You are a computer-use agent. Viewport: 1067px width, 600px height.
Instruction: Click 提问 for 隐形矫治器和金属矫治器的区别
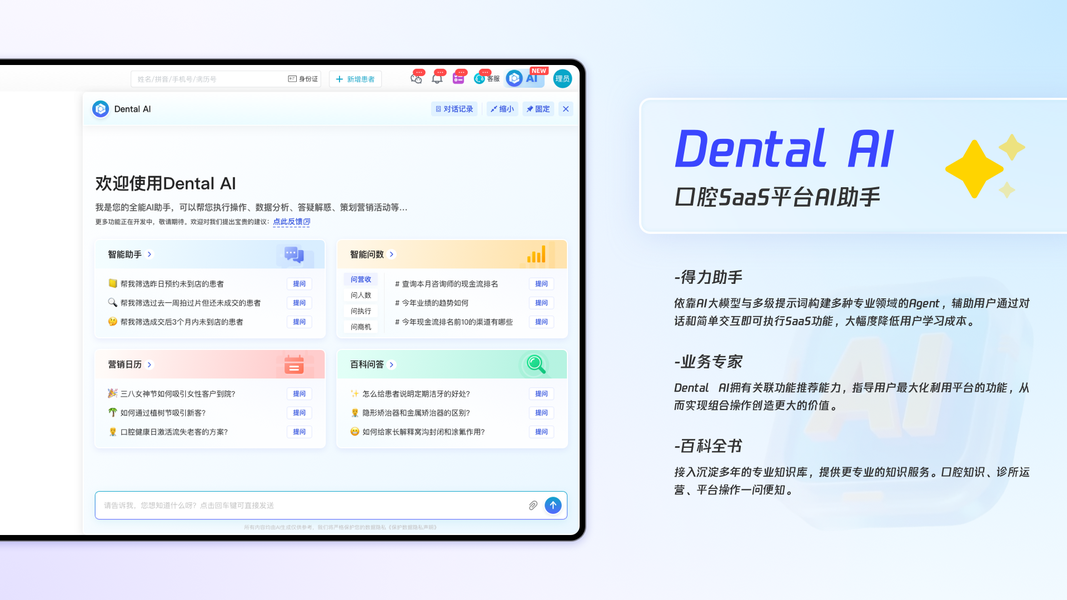click(x=542, y=413)
